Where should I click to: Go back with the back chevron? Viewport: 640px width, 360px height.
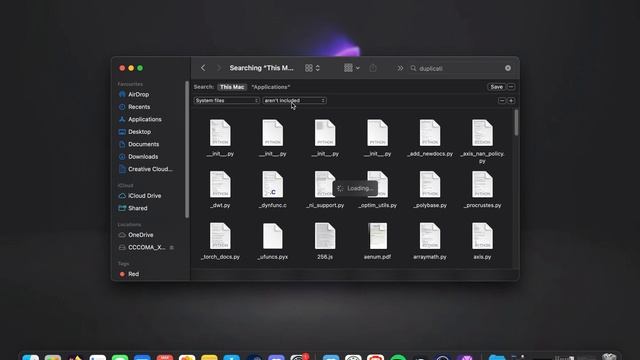click(203, 68)
